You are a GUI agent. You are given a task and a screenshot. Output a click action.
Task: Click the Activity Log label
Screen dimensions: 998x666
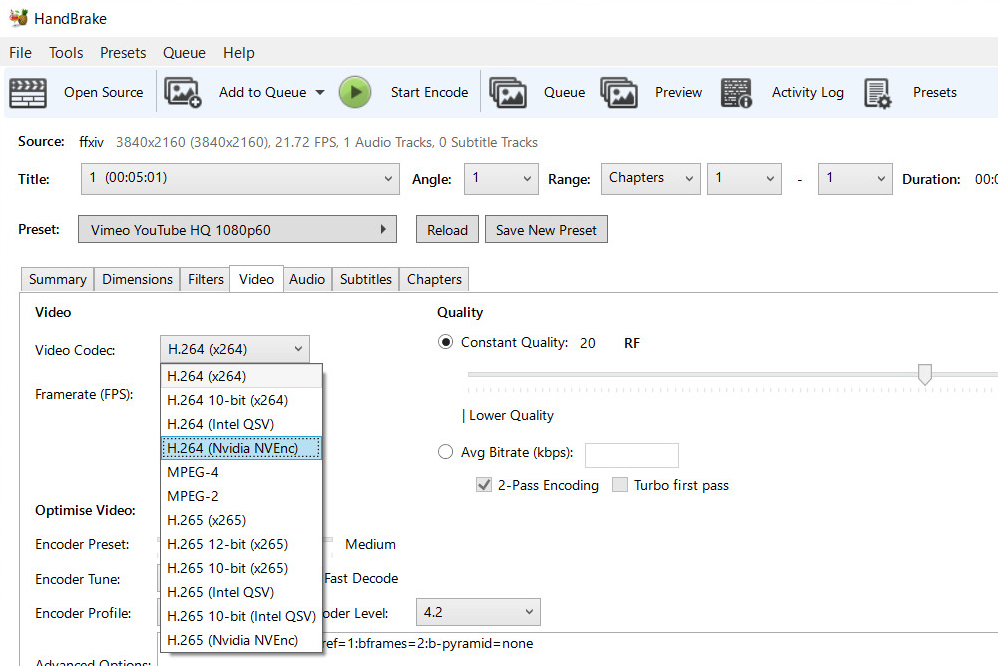808,92
